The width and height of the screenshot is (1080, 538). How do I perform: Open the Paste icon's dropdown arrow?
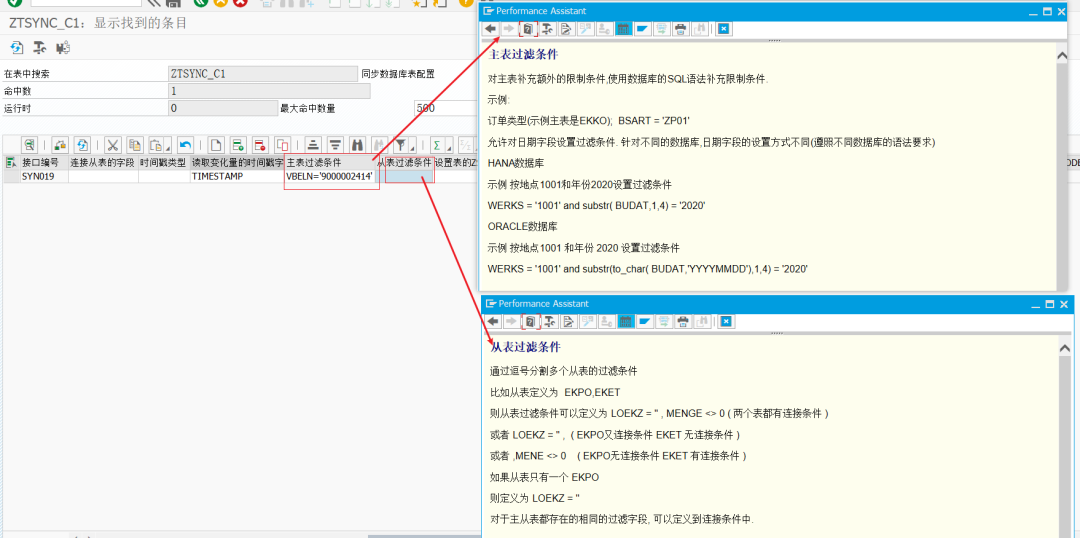pos(167,146)
